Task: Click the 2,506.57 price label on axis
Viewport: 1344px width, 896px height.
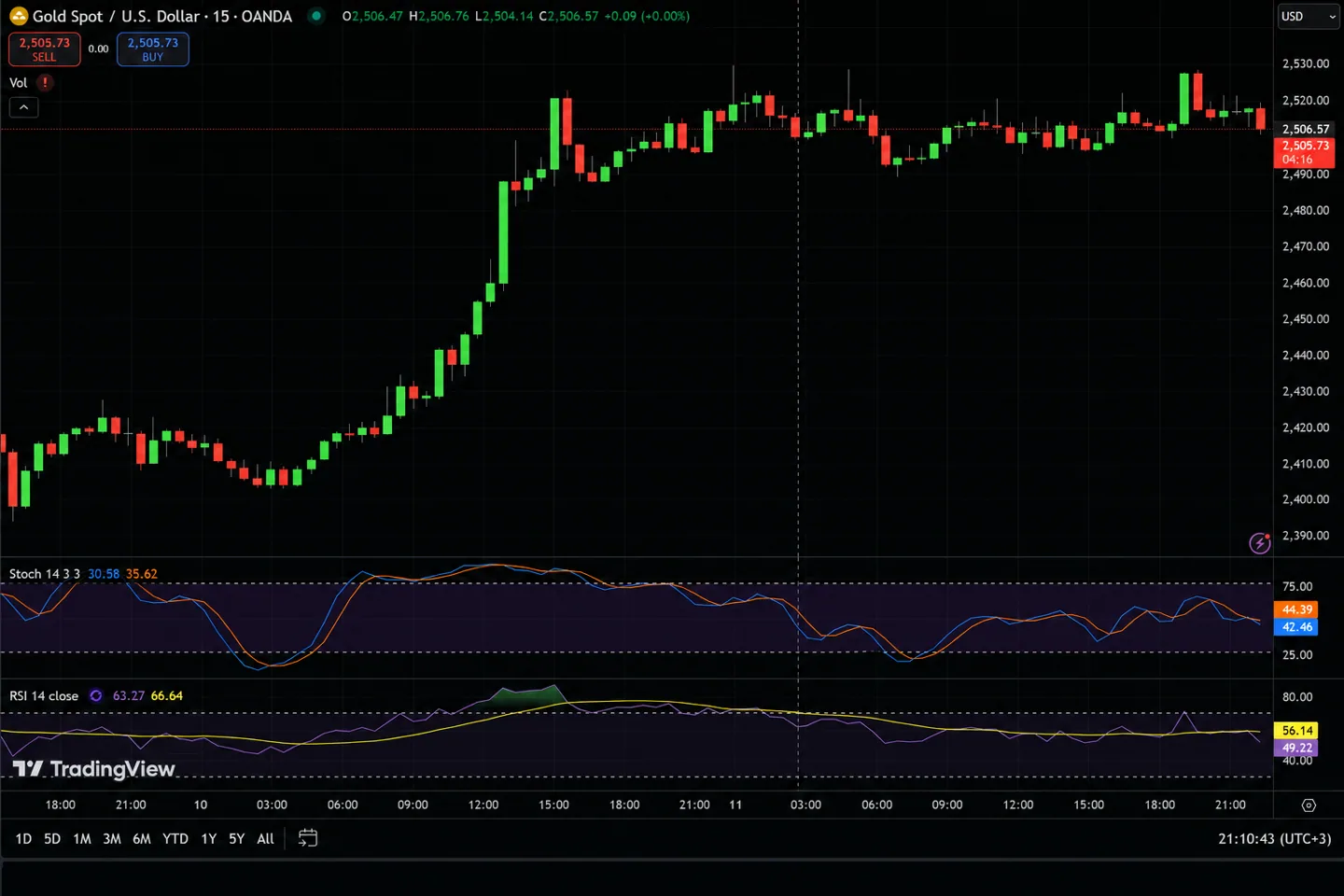Action: pos(1305,129)
